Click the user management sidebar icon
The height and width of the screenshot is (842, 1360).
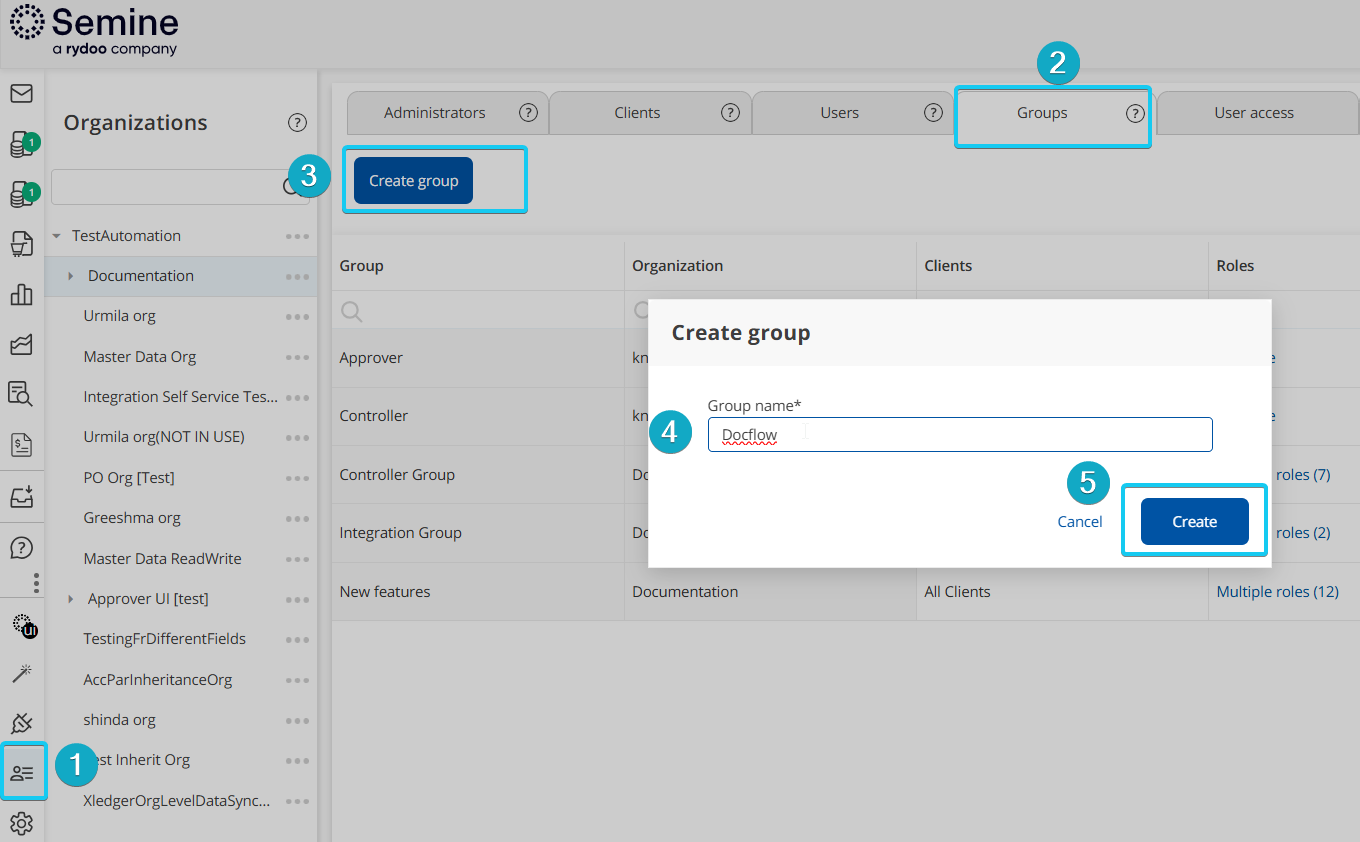[22, 773]
